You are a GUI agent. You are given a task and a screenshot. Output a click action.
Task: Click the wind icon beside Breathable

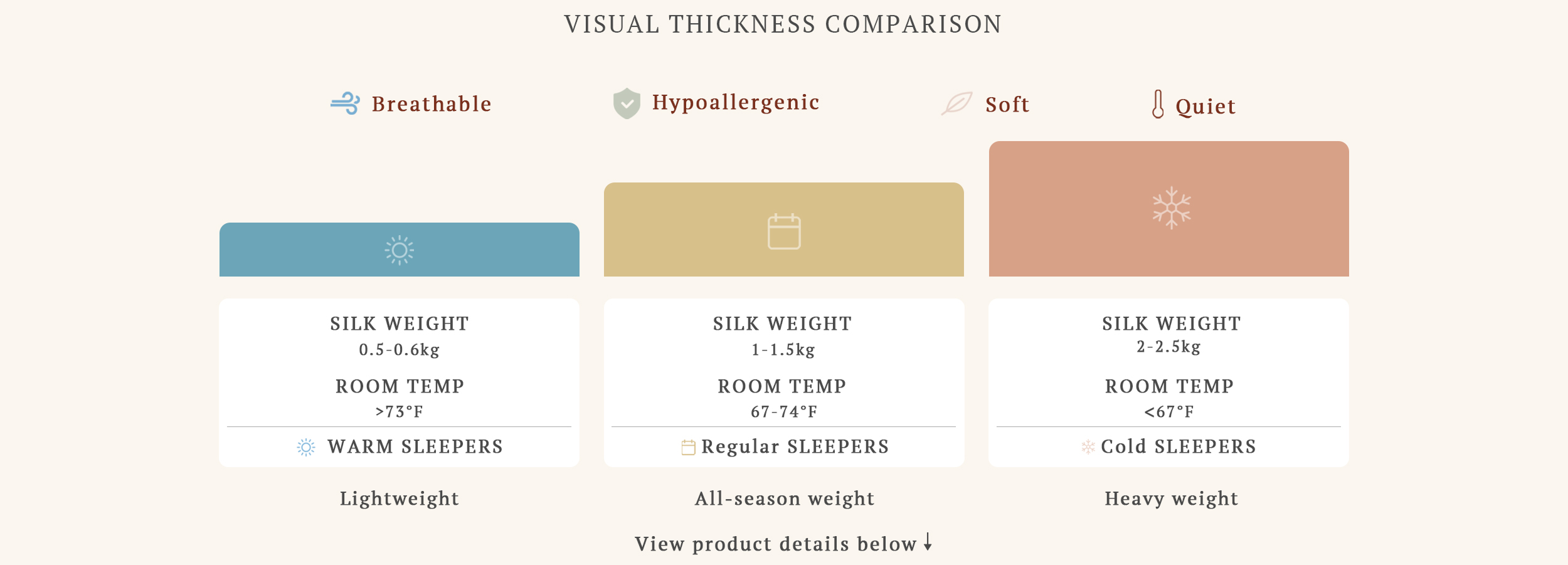click(345, 103)
